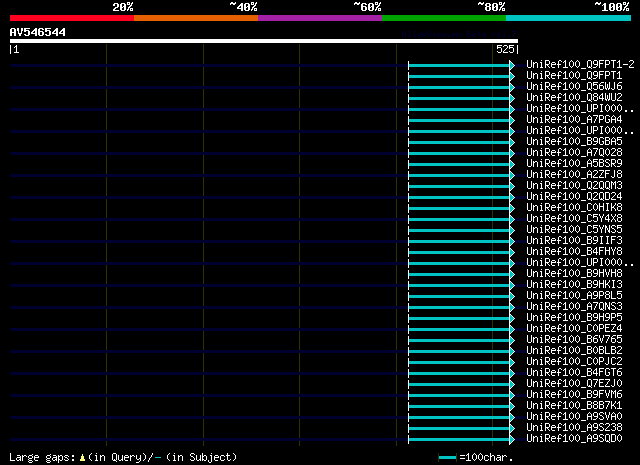Viewport: 640px width, 465px height.
Task: Open hit UniRef100_B0BLB2
Action: [x=574, y=351]
